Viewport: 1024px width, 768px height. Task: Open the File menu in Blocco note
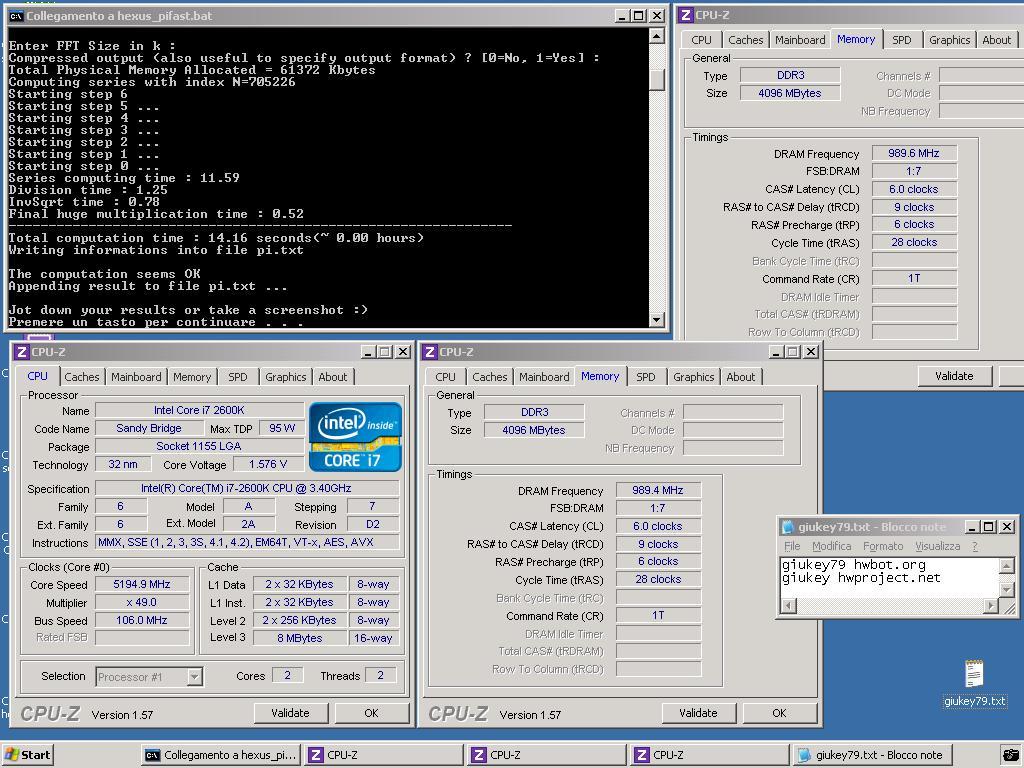[x=792, y=546]
